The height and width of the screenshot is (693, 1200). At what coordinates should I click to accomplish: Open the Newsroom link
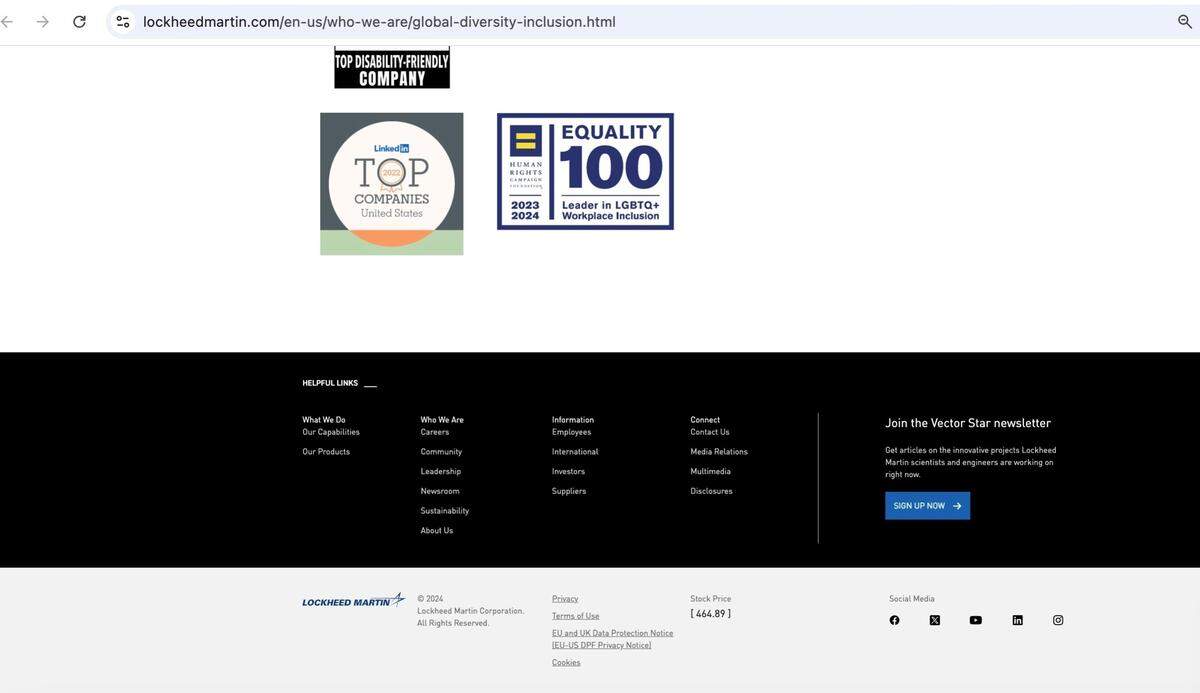(x=440, y=491)
